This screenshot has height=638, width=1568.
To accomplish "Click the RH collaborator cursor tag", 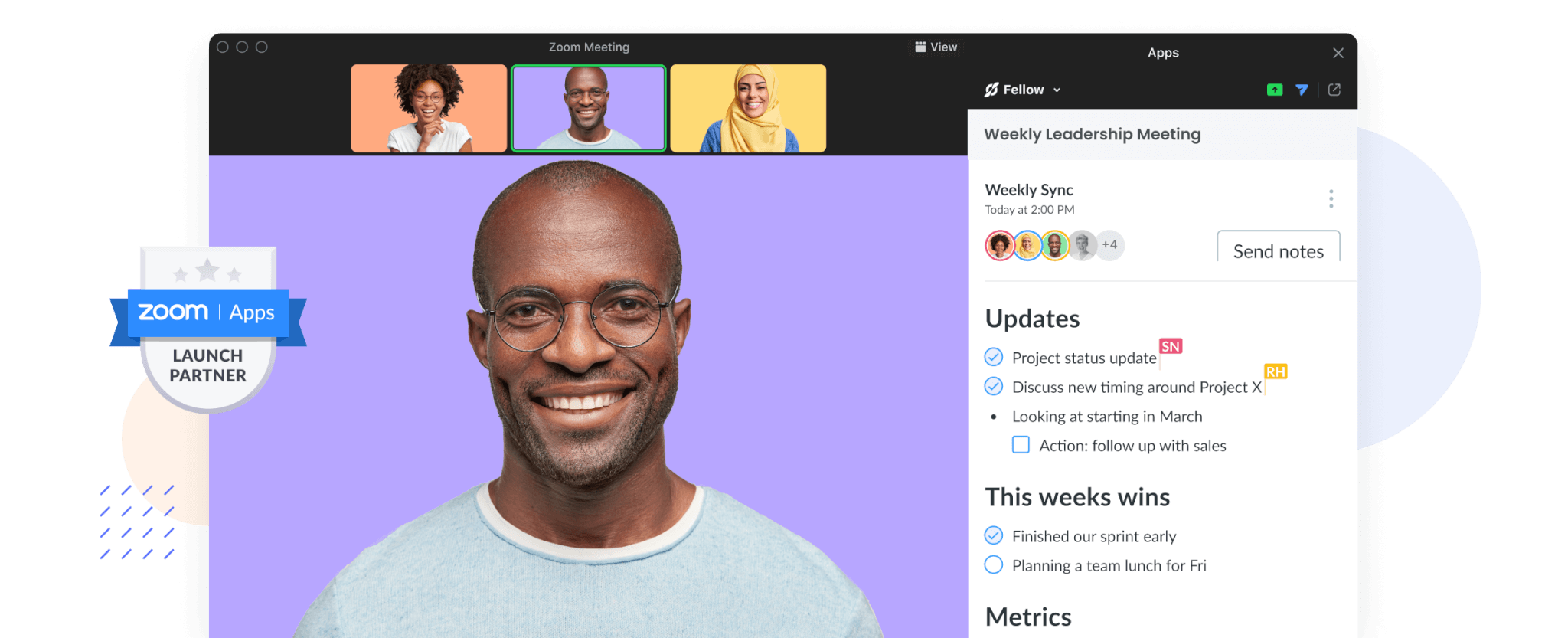I will tap(1276, 371).
